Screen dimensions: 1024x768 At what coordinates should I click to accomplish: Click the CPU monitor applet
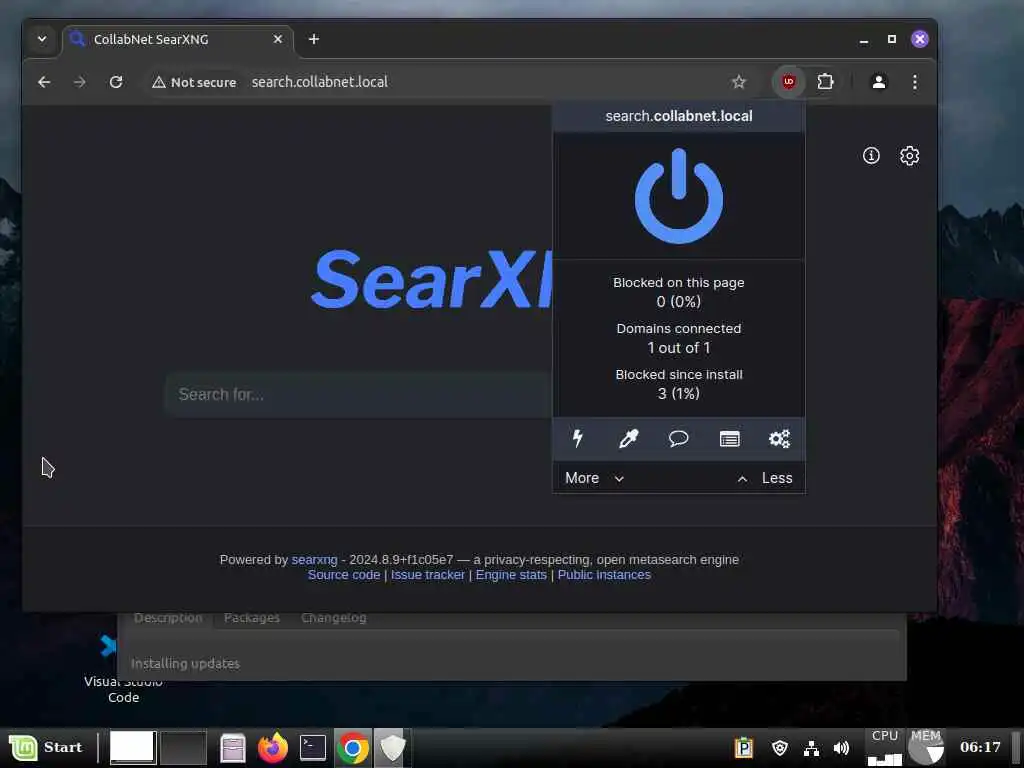click(885, 748)
